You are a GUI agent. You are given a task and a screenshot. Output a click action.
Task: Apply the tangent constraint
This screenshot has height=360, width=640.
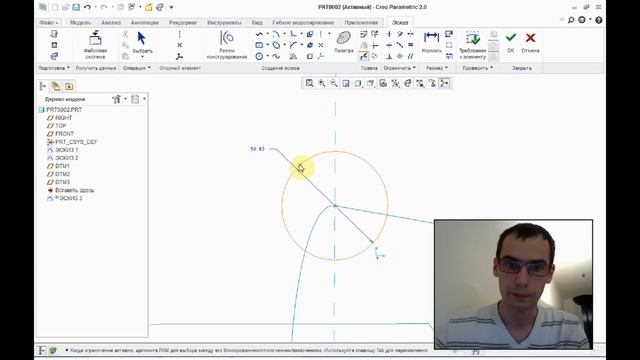(x=400, y=34)
